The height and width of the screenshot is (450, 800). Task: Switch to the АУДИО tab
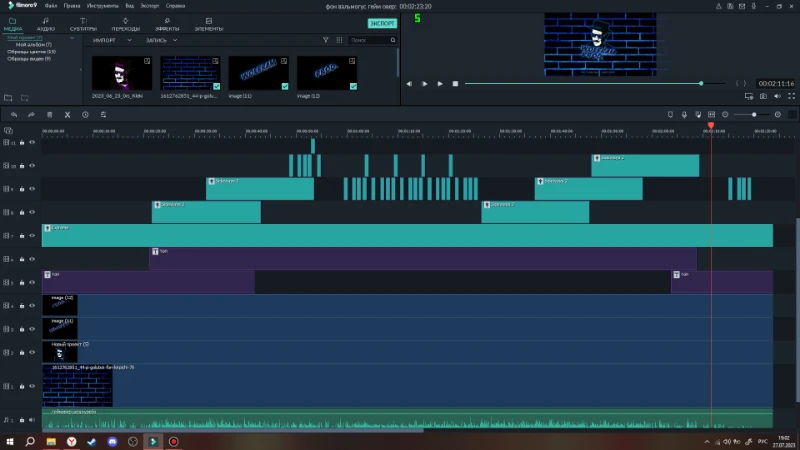coord(45,24)
